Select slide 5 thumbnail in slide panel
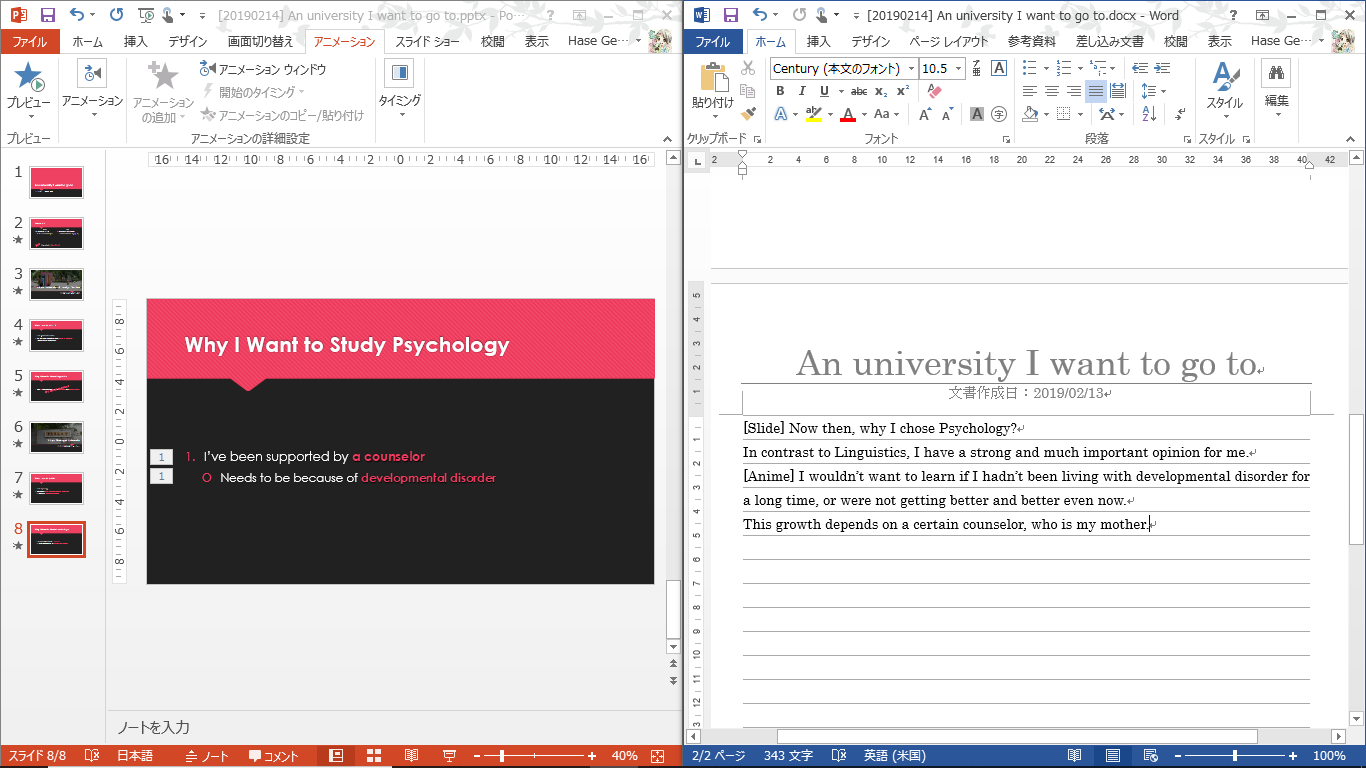1366x768 pixels. (x=56, y=386)
